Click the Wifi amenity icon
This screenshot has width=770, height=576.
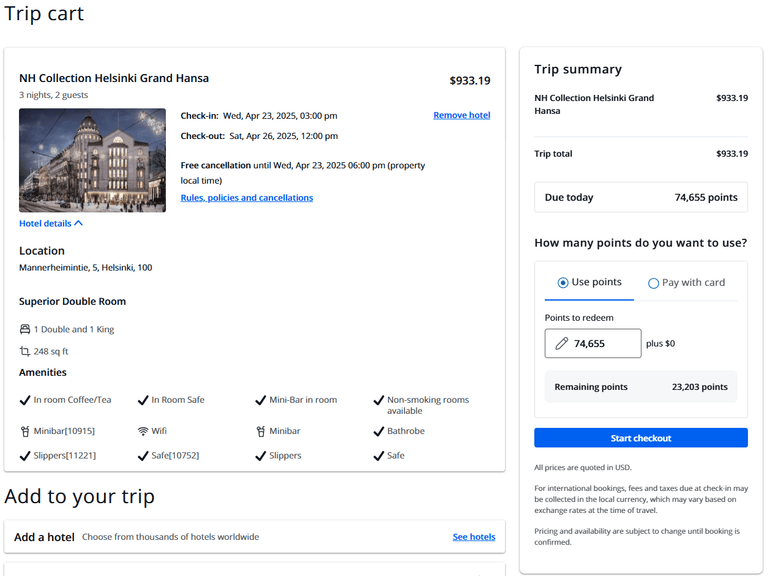click(143, 431)
